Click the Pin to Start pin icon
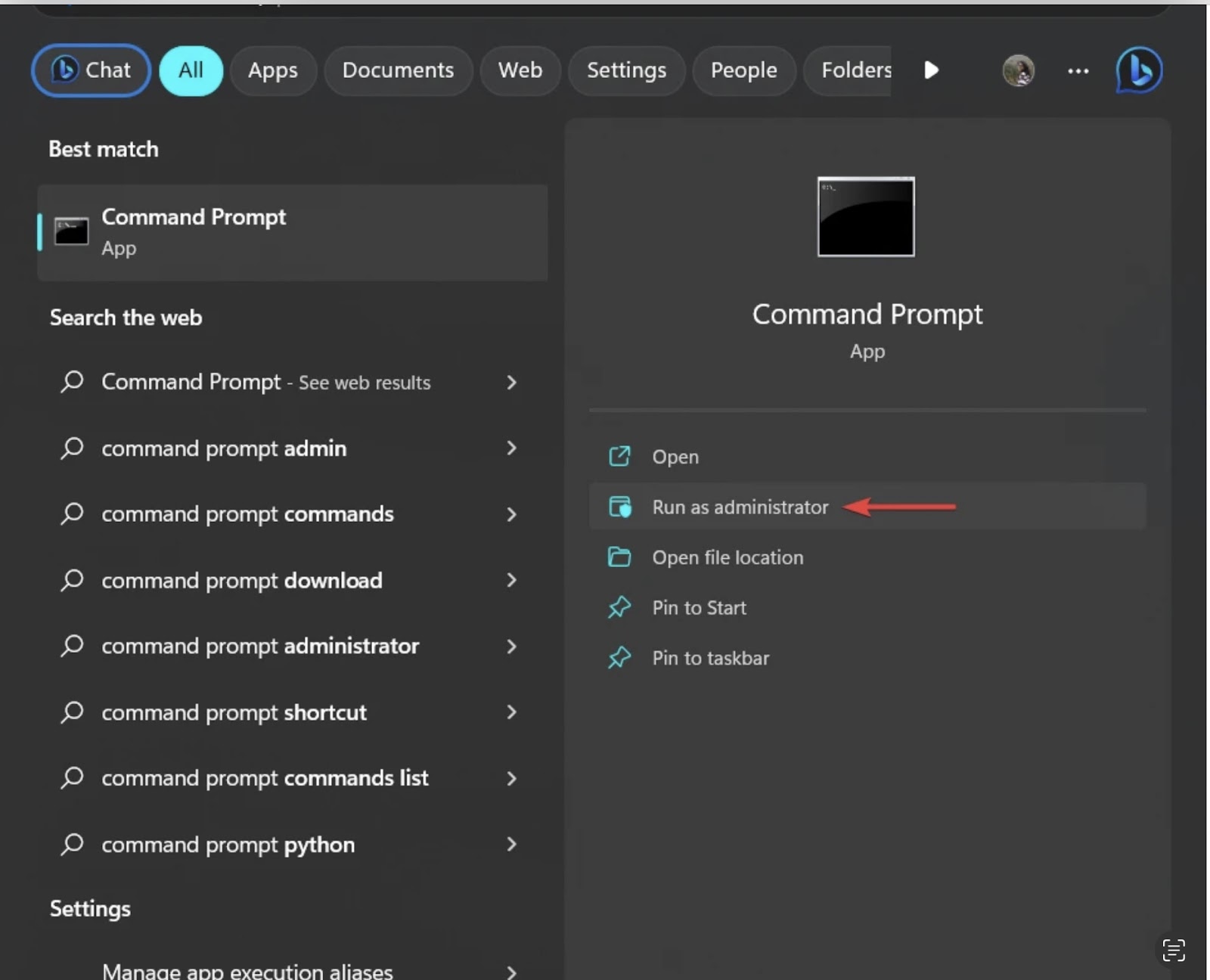 [619, 607]
